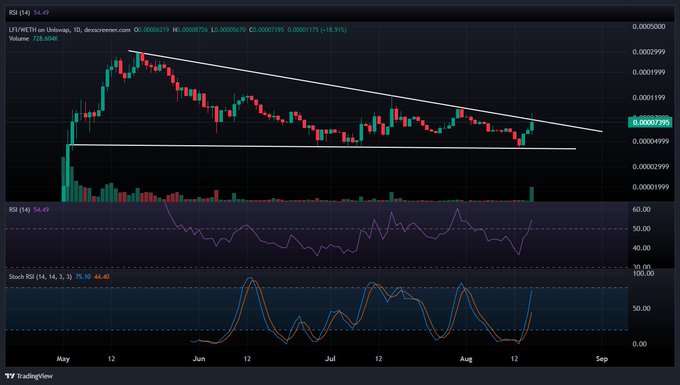Click the Stoch RSI value 44.40
Image resolution: width=680 pixels, height=385 pixels.
(101, 277)
